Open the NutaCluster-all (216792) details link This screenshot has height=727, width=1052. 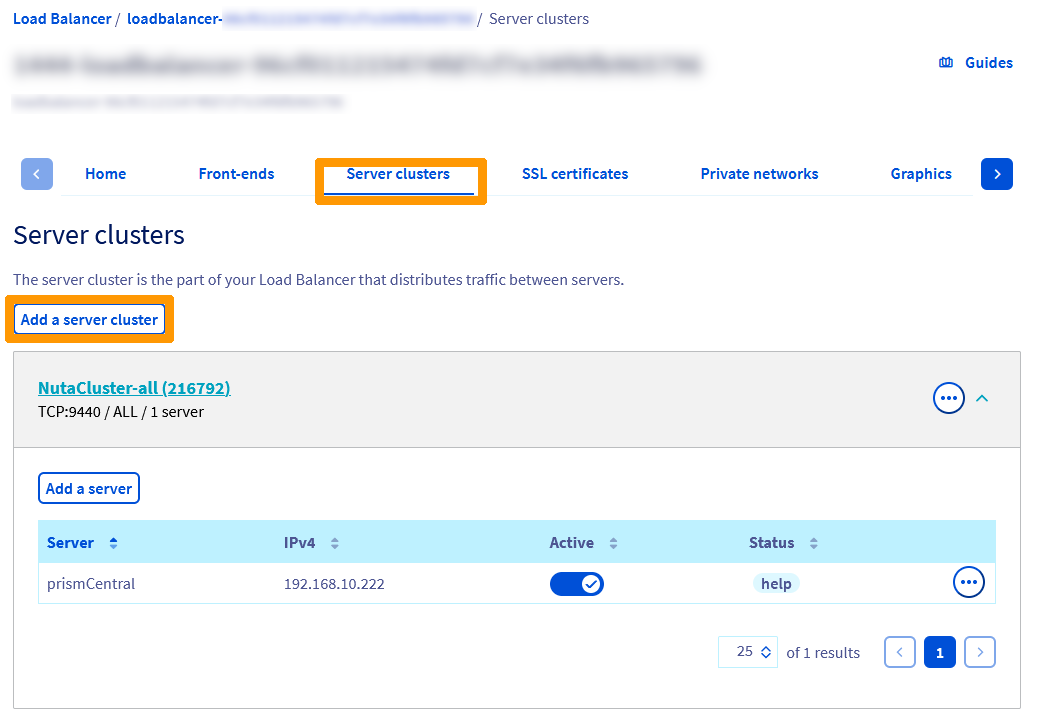click(133, 388)
